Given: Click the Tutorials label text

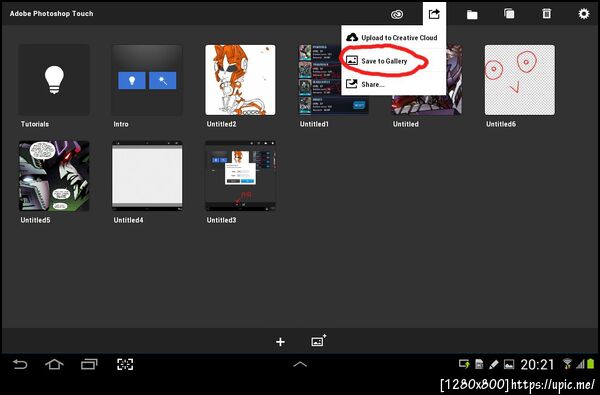Looking at the screenshot, I should (x=34, y=124).
